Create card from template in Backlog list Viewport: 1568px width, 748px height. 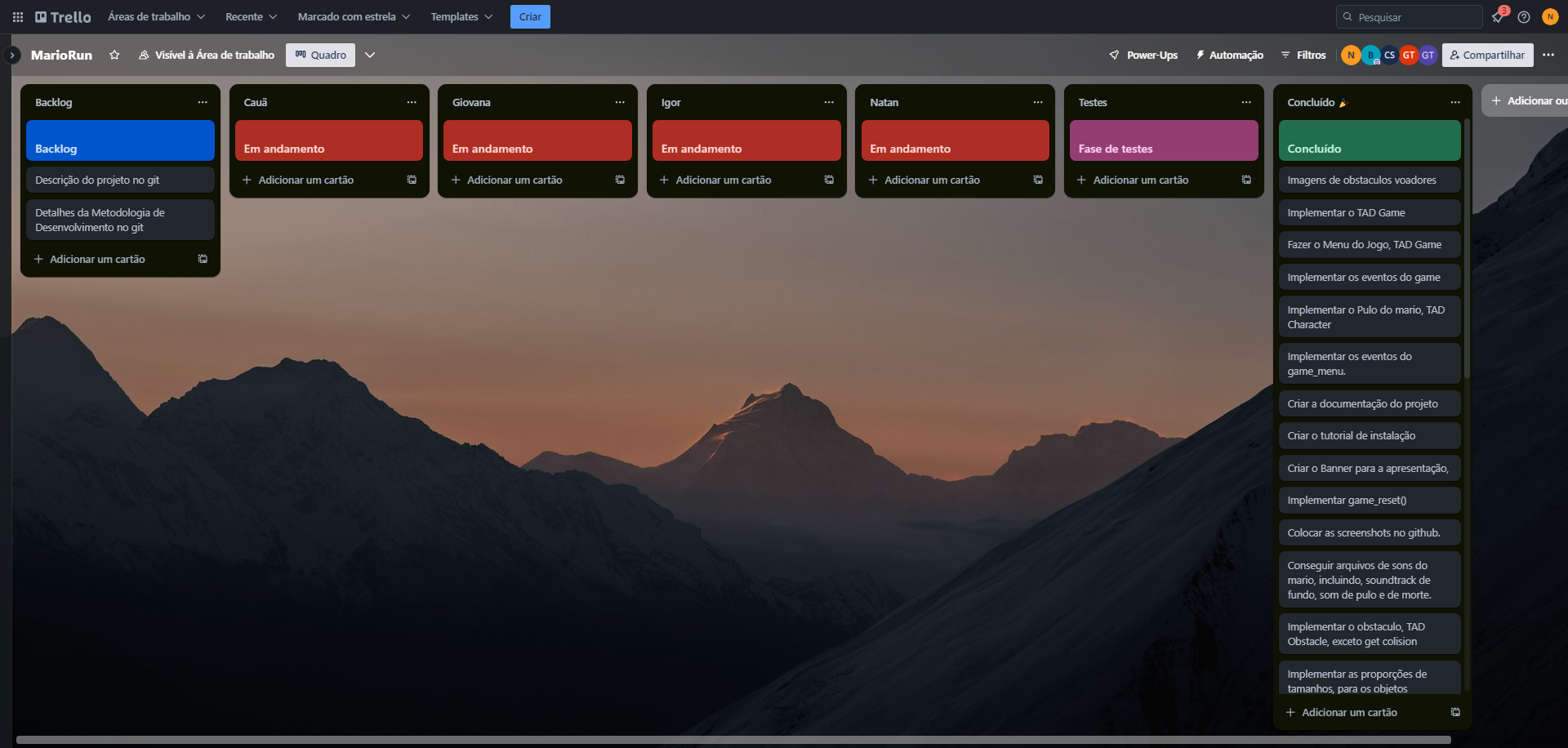point(203,259)
